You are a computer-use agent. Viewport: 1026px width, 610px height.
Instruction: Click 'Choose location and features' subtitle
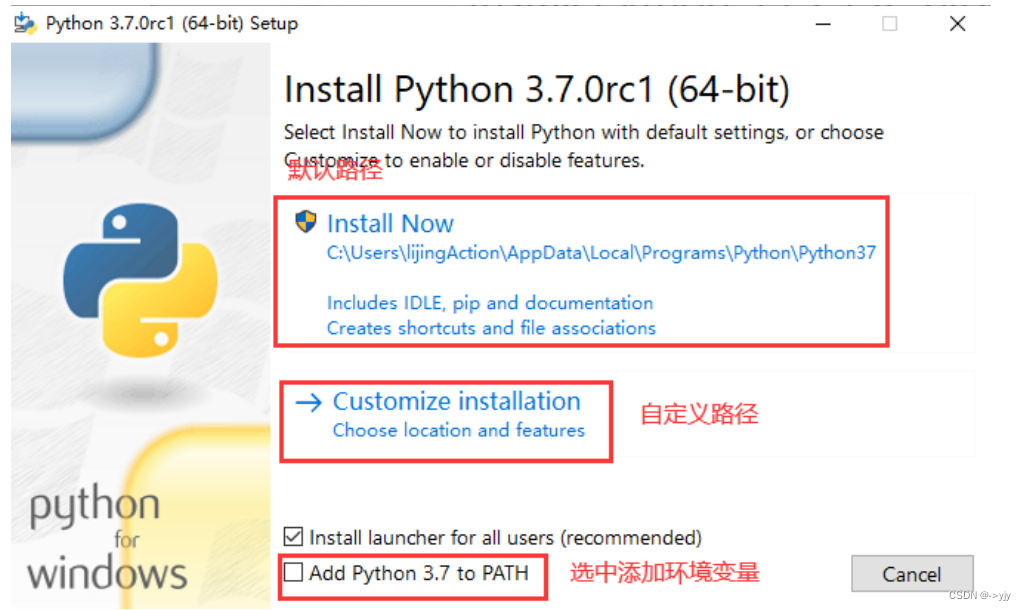click(x=459, y=430)
